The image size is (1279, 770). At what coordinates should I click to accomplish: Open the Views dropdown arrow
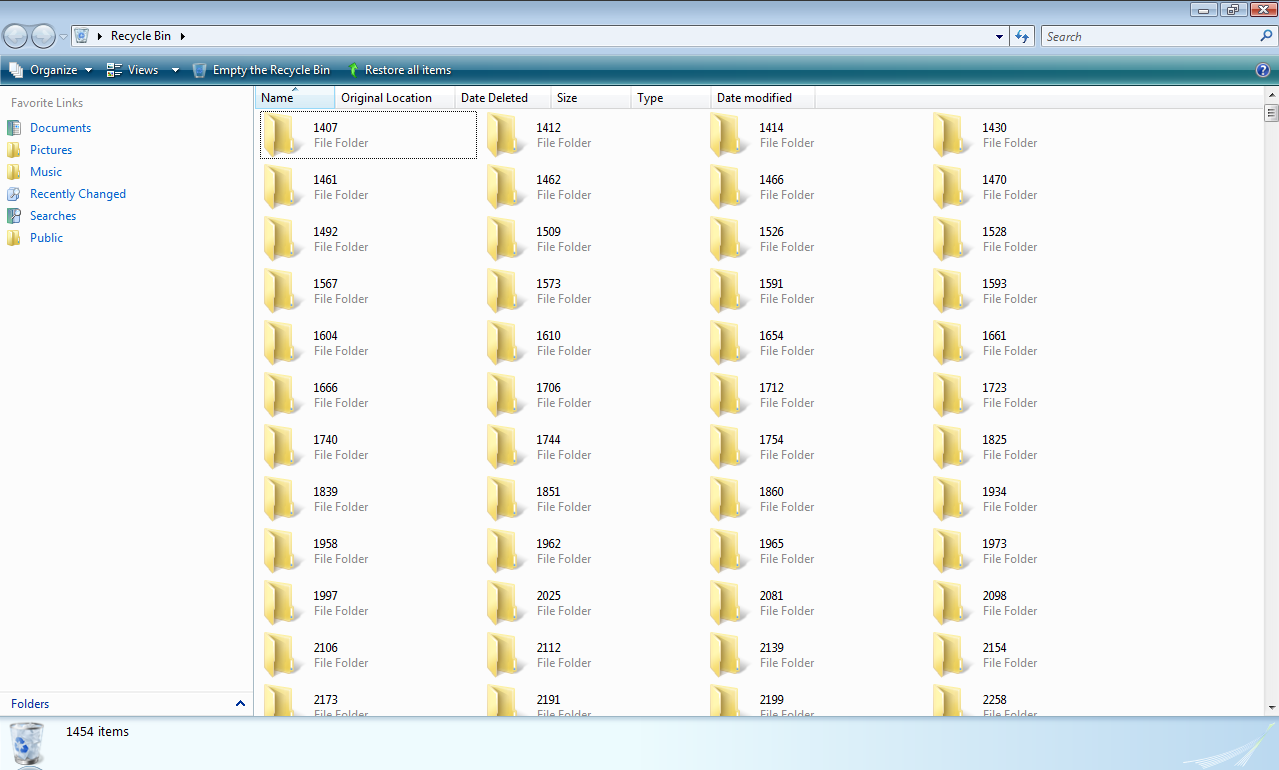pyautogui.click(x=174, y=70)
